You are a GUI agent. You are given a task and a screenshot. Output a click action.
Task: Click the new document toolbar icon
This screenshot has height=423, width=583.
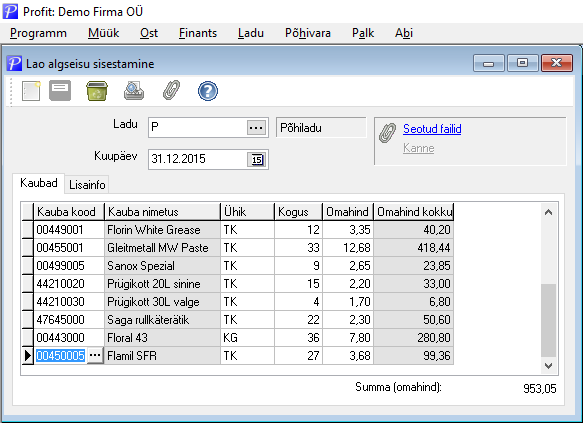point(31,91)
